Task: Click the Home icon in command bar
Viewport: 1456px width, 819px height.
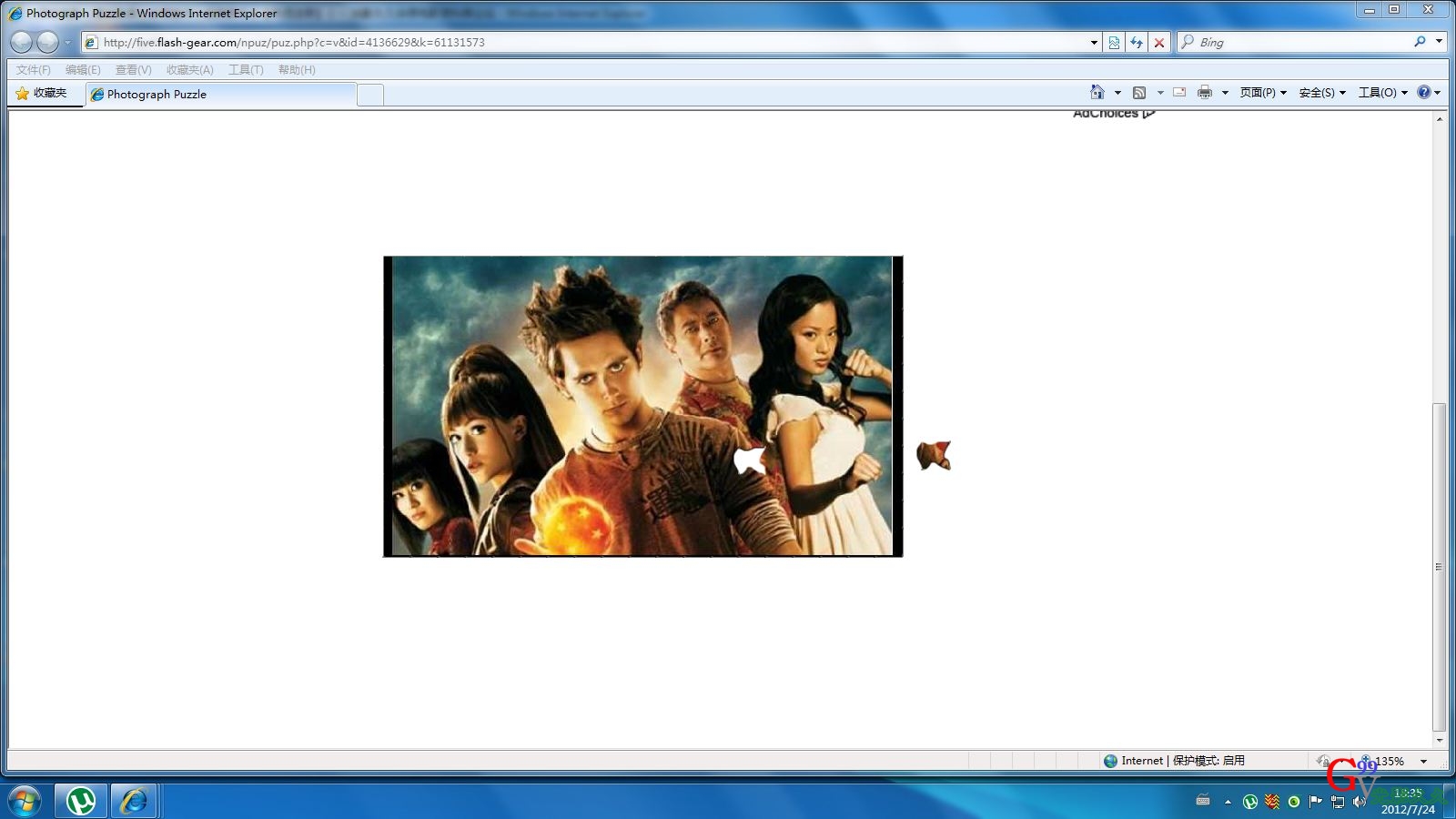Action: click(x=1097, y=92)
